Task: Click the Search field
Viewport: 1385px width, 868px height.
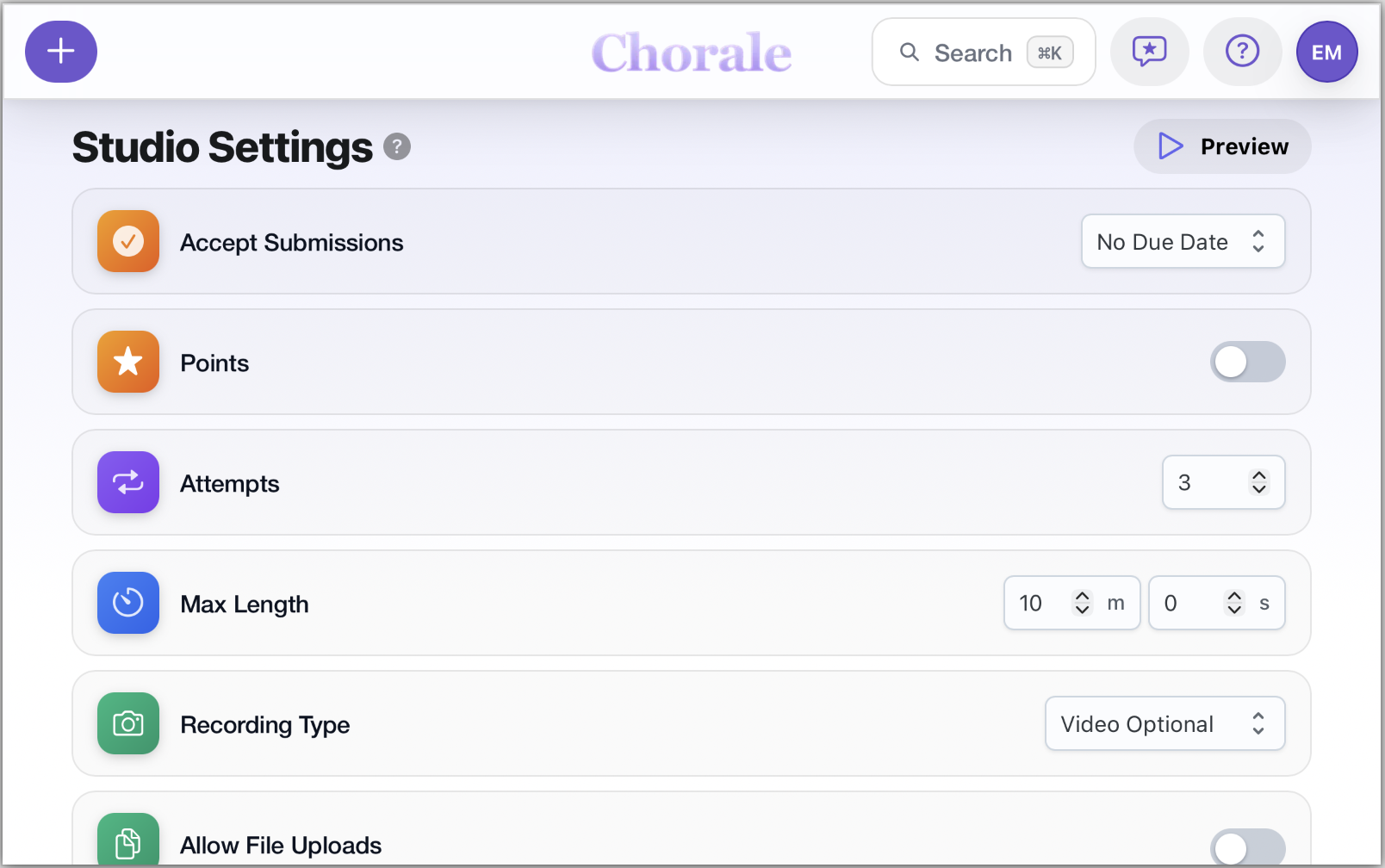Action: [x=984, y=53]
